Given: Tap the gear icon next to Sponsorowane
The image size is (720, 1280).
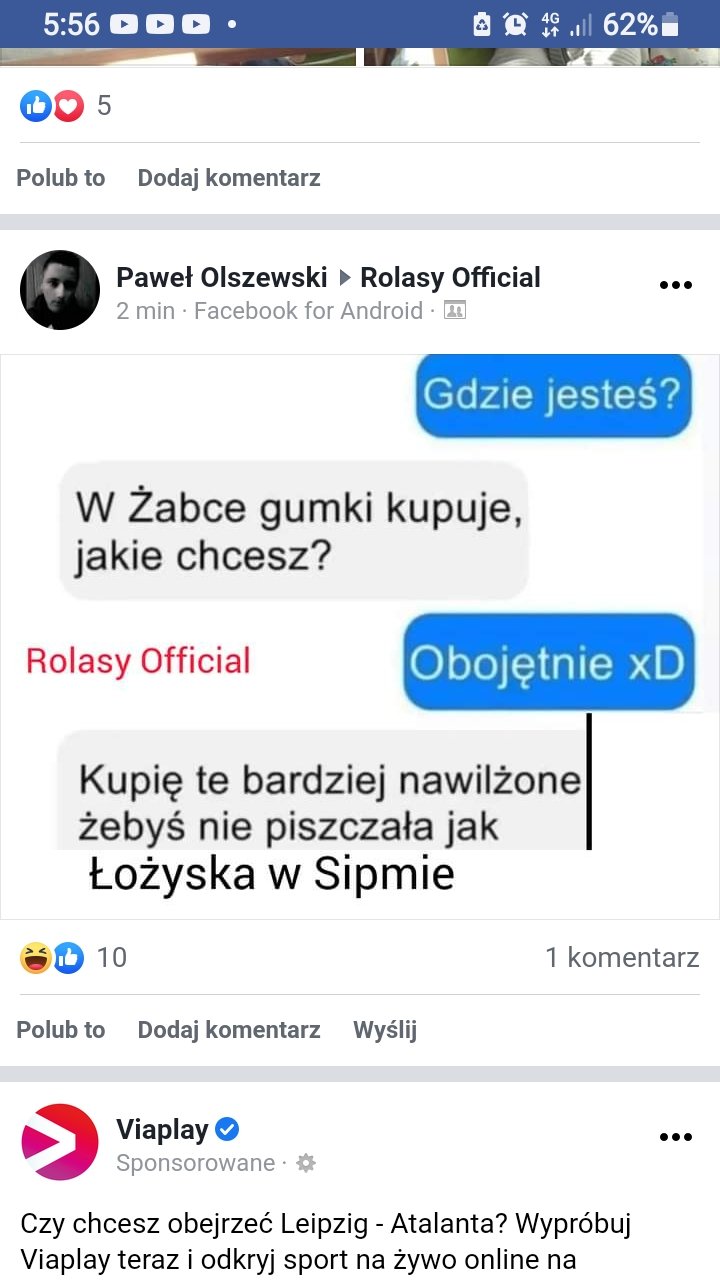Looking at the screenshot, I should pyautogui.click(x=306, y=1163).
